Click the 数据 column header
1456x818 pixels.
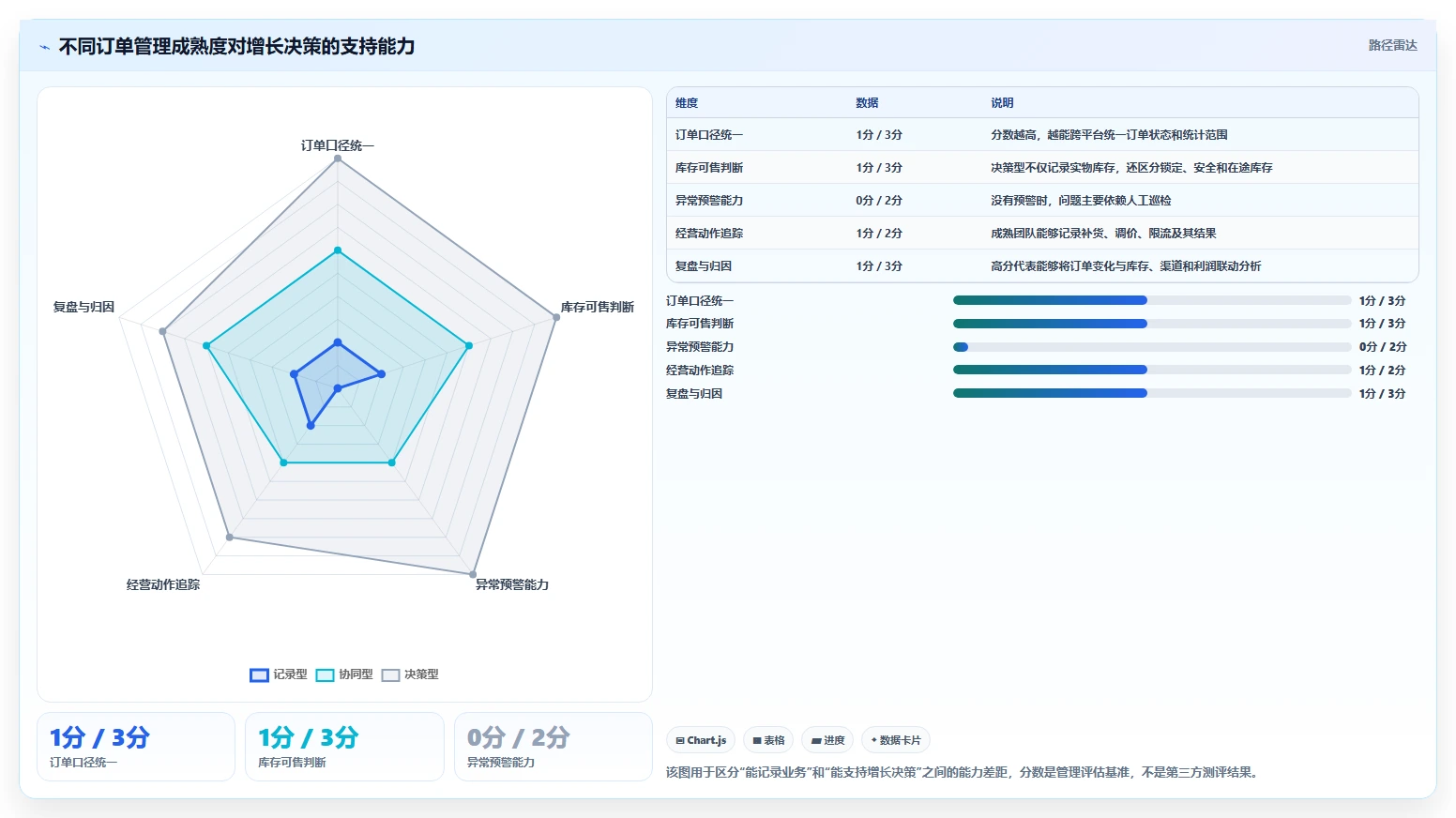click(867, 103)
